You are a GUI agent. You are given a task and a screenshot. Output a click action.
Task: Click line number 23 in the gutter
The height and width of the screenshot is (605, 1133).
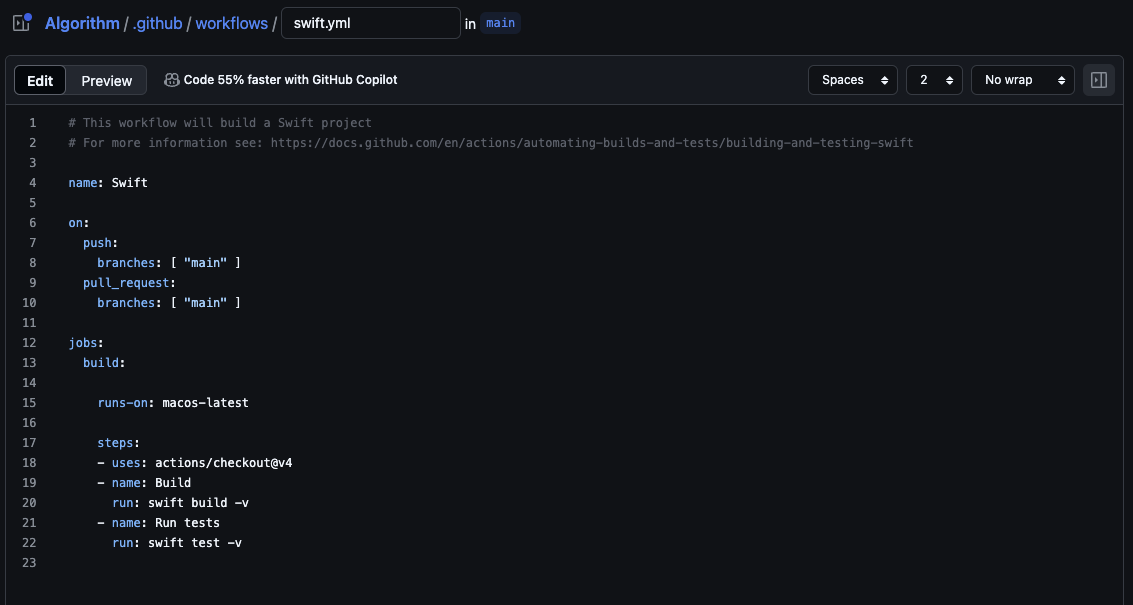coord(29,562)
